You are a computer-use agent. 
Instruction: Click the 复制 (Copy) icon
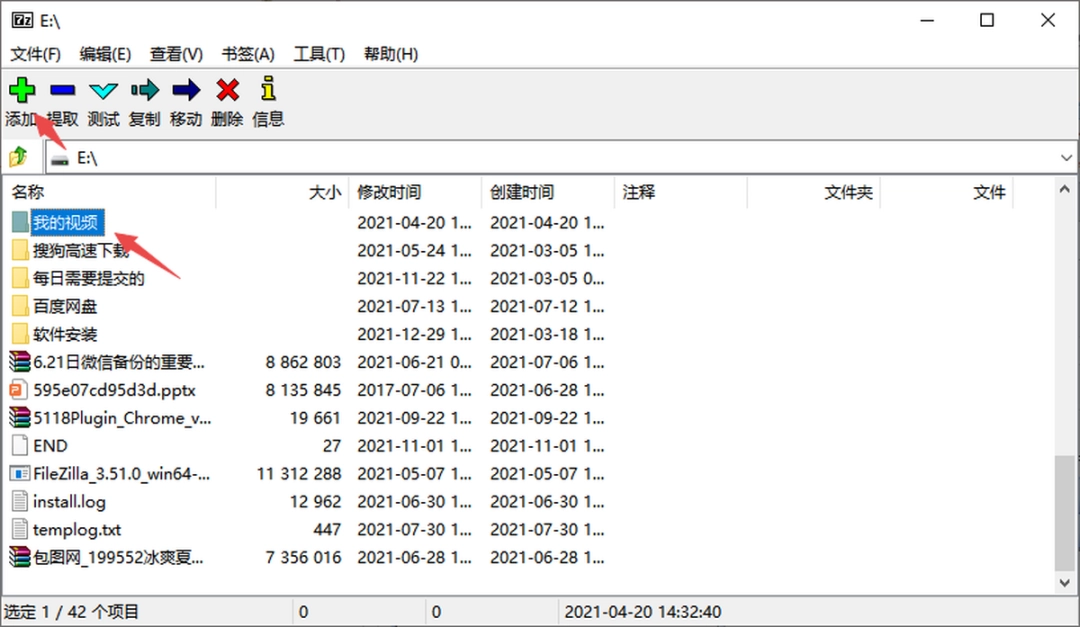tap(144, 90)
